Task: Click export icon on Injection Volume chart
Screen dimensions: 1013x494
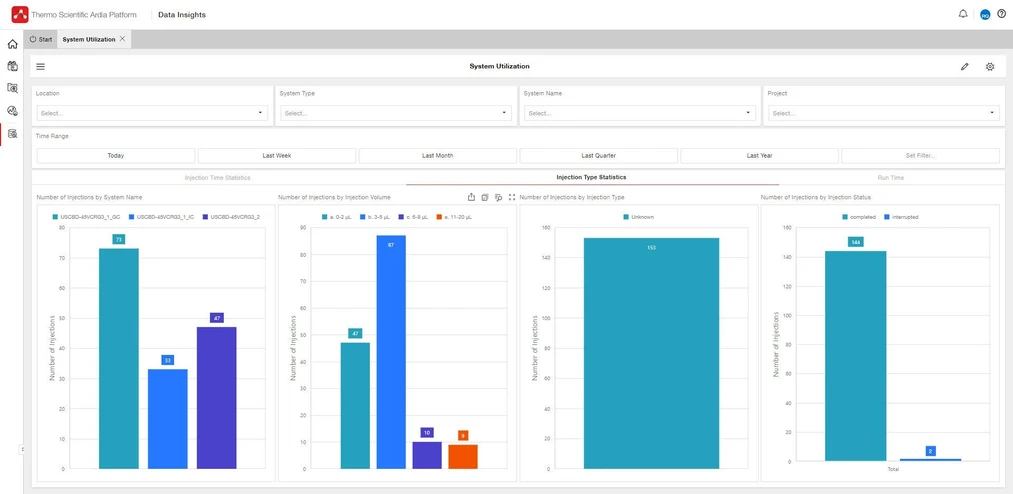Action: coord(471,197)
